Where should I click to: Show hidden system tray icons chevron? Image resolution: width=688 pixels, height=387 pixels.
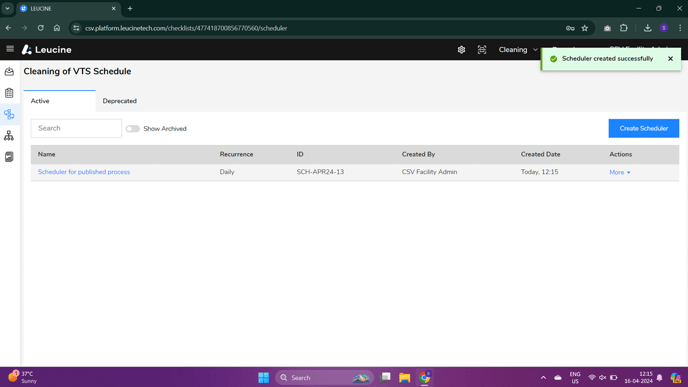point(543,377)
